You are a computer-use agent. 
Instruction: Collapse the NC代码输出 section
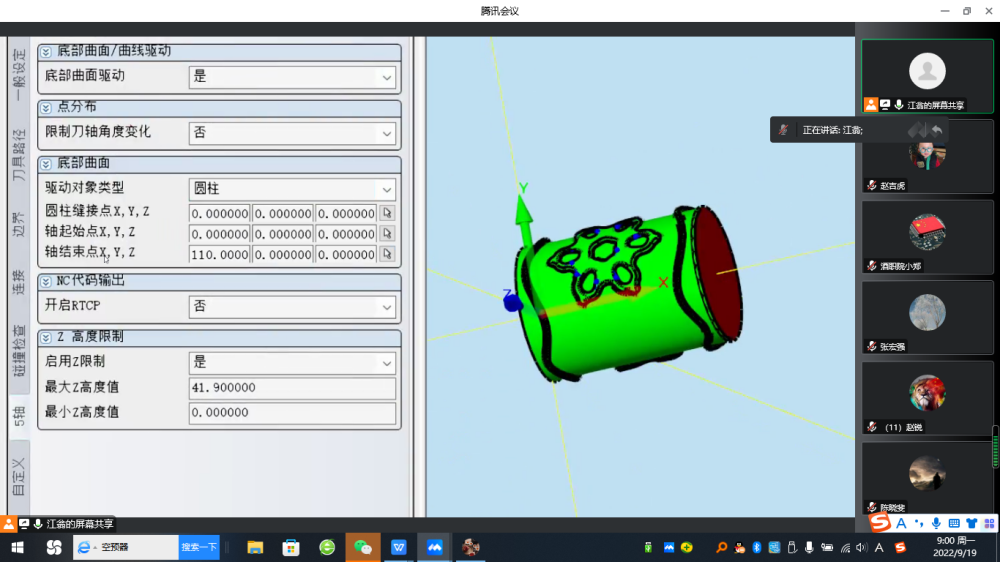pyautogui.click(x=46, y=282)
